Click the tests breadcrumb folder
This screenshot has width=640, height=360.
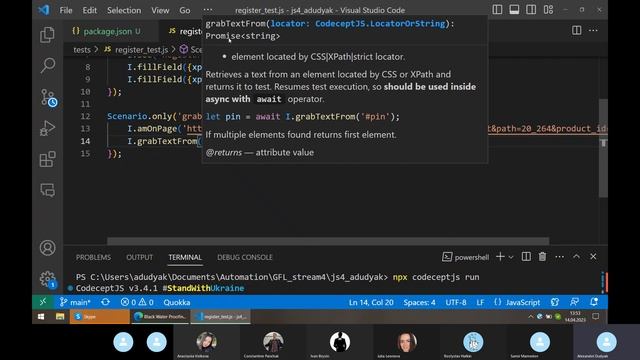(x=82, y=50)
